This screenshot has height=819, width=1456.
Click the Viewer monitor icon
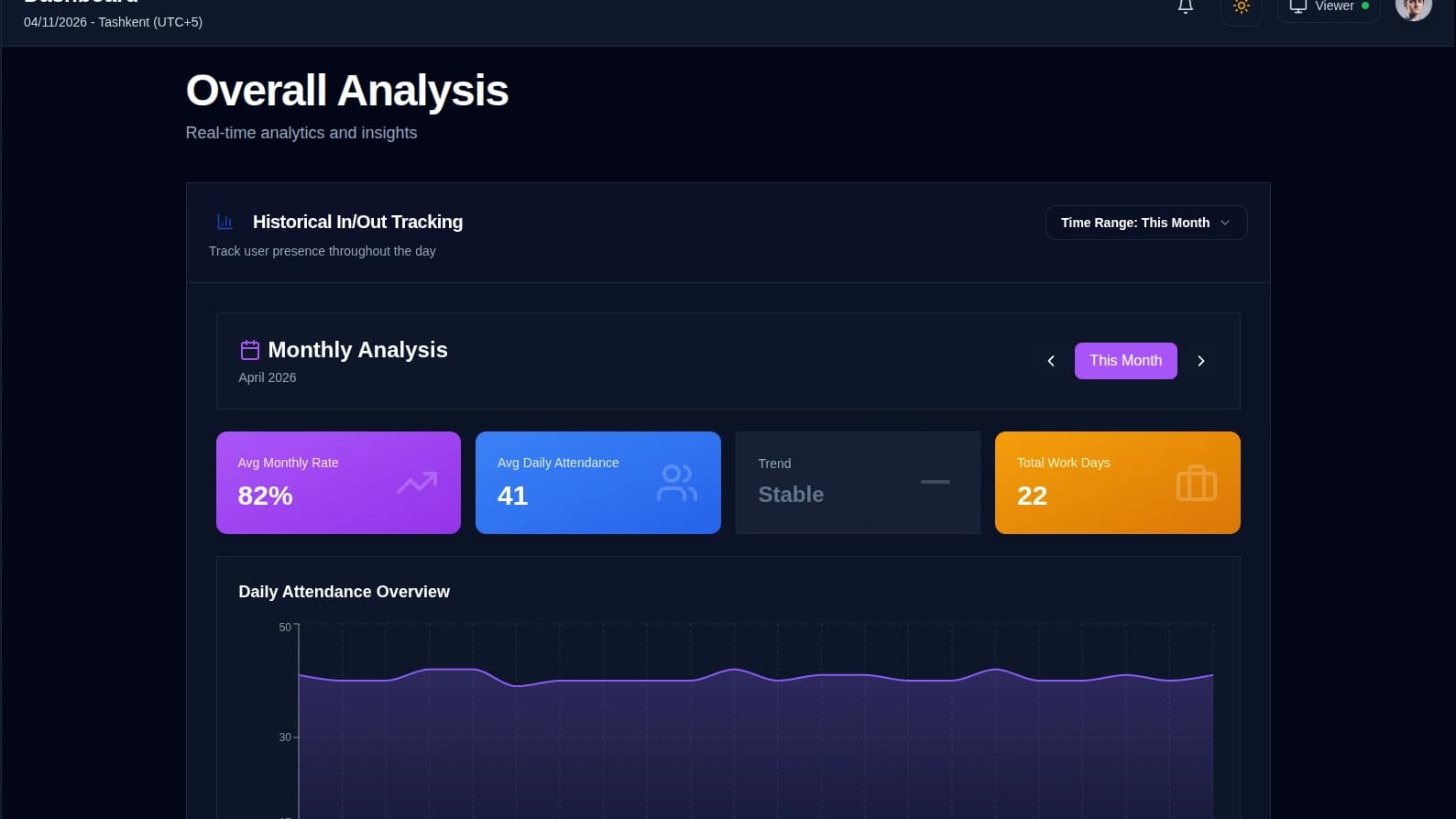pyautogui.click(x=1297, y=6)
